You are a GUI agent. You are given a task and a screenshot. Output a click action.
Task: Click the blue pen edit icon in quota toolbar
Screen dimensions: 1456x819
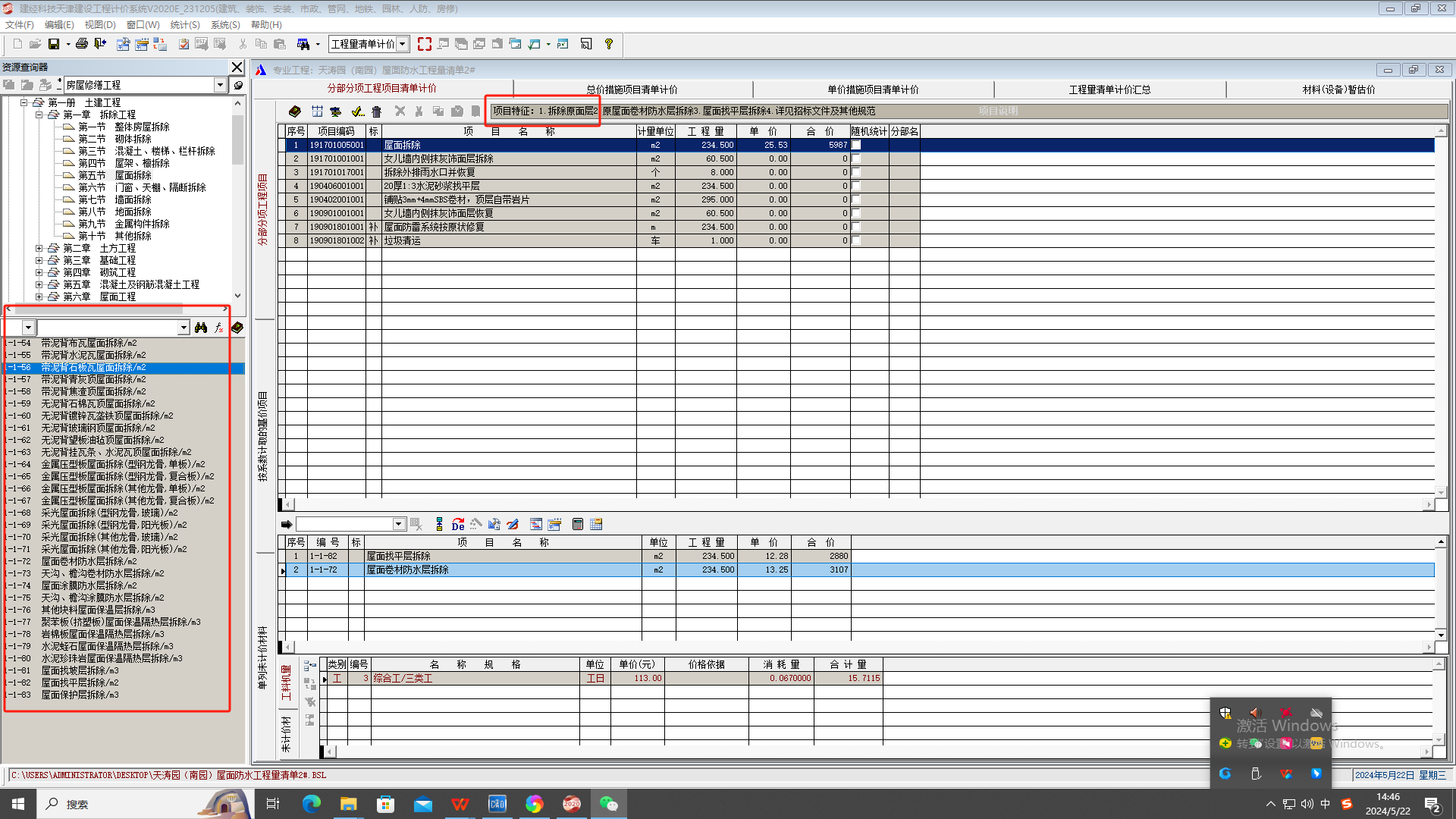(513, 525)
